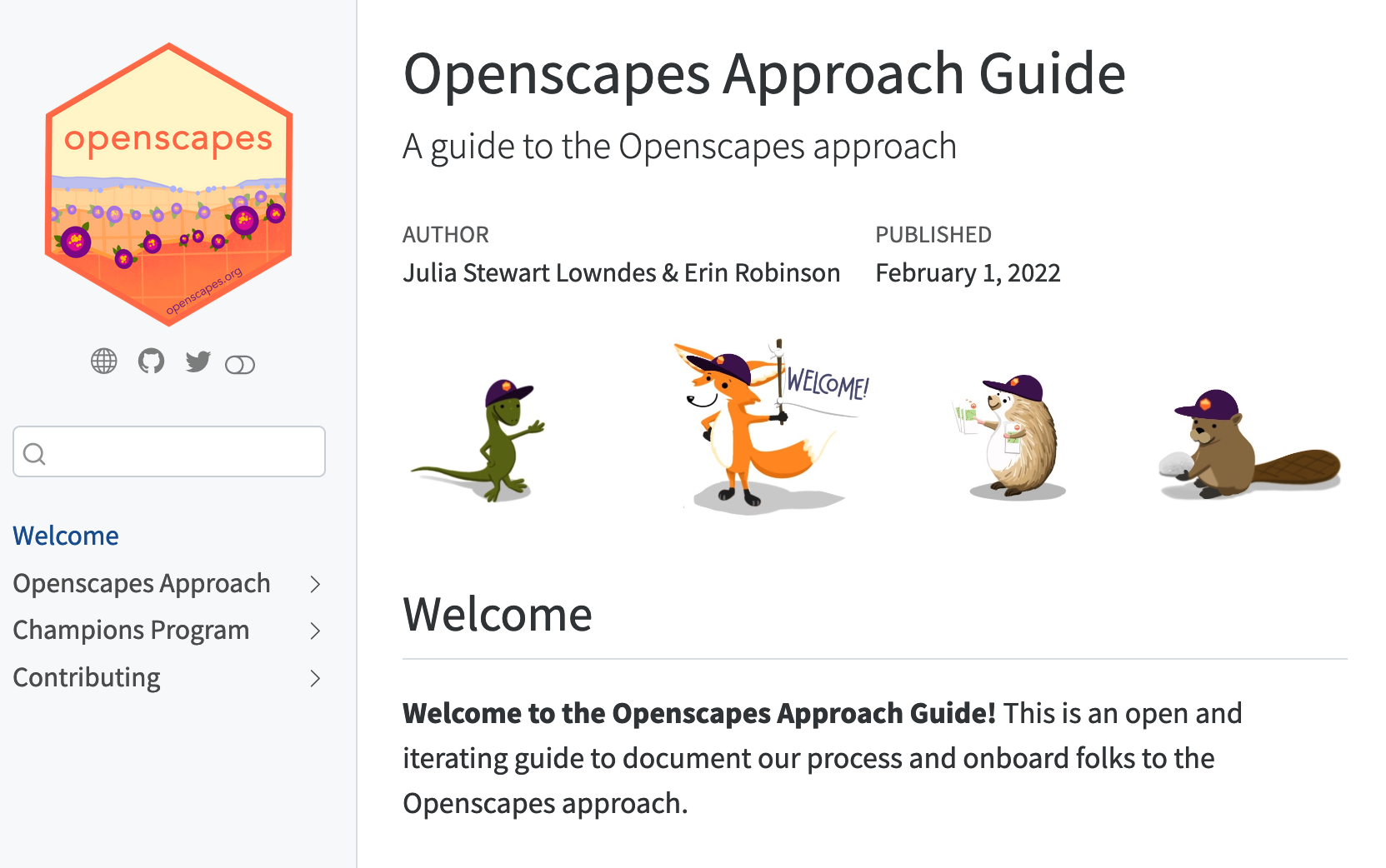1386x868 pixels.
Task: Expand the Openscapes Approach chevron
Action: 315,584
